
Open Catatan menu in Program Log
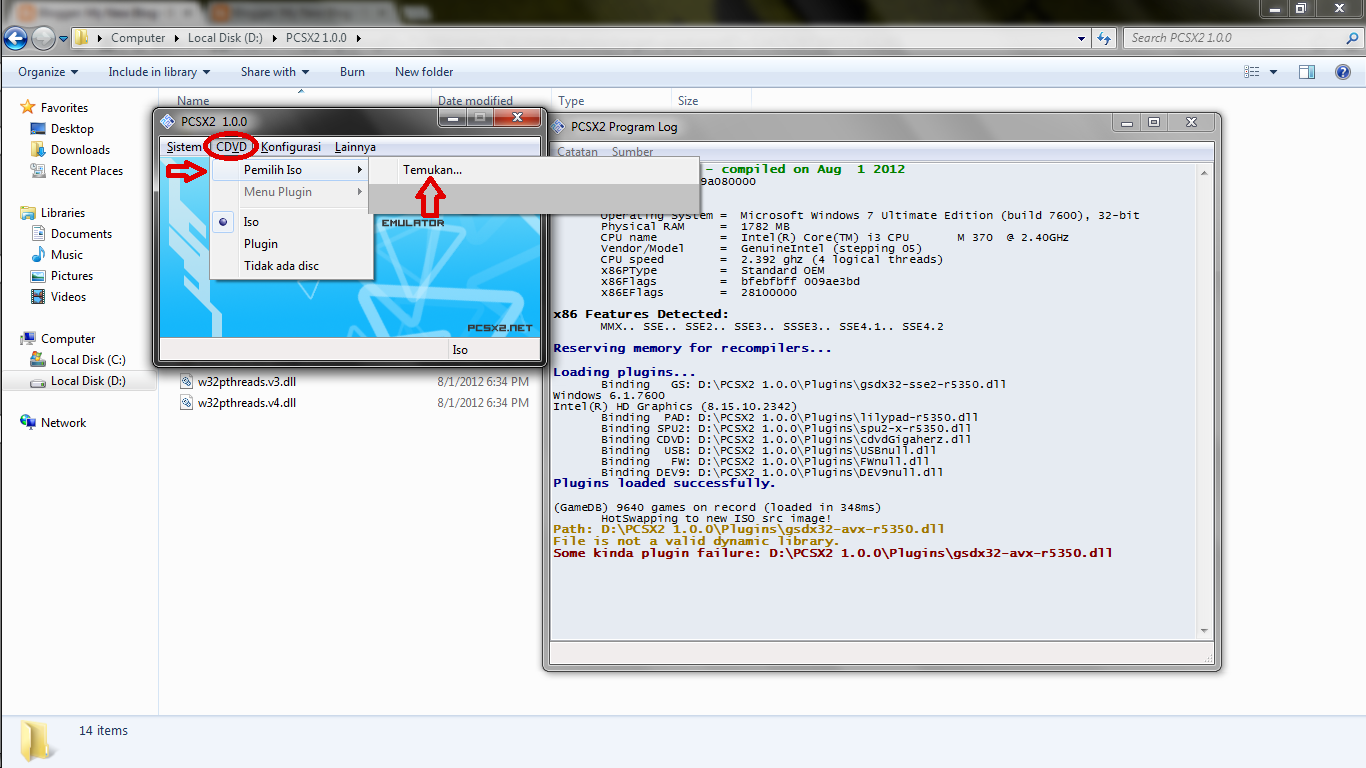[577, 152]
